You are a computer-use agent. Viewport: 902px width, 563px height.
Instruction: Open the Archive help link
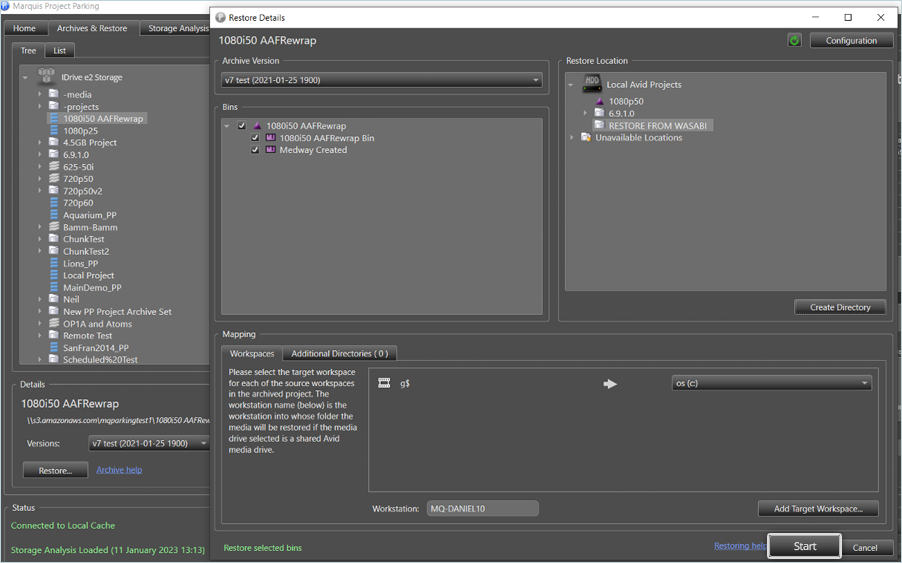(x=119, y=470)
